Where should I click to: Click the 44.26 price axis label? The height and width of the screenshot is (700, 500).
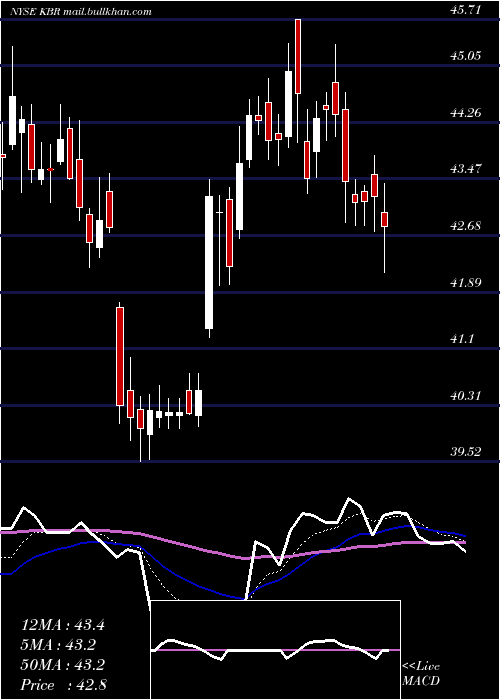(x=466, y=112)
